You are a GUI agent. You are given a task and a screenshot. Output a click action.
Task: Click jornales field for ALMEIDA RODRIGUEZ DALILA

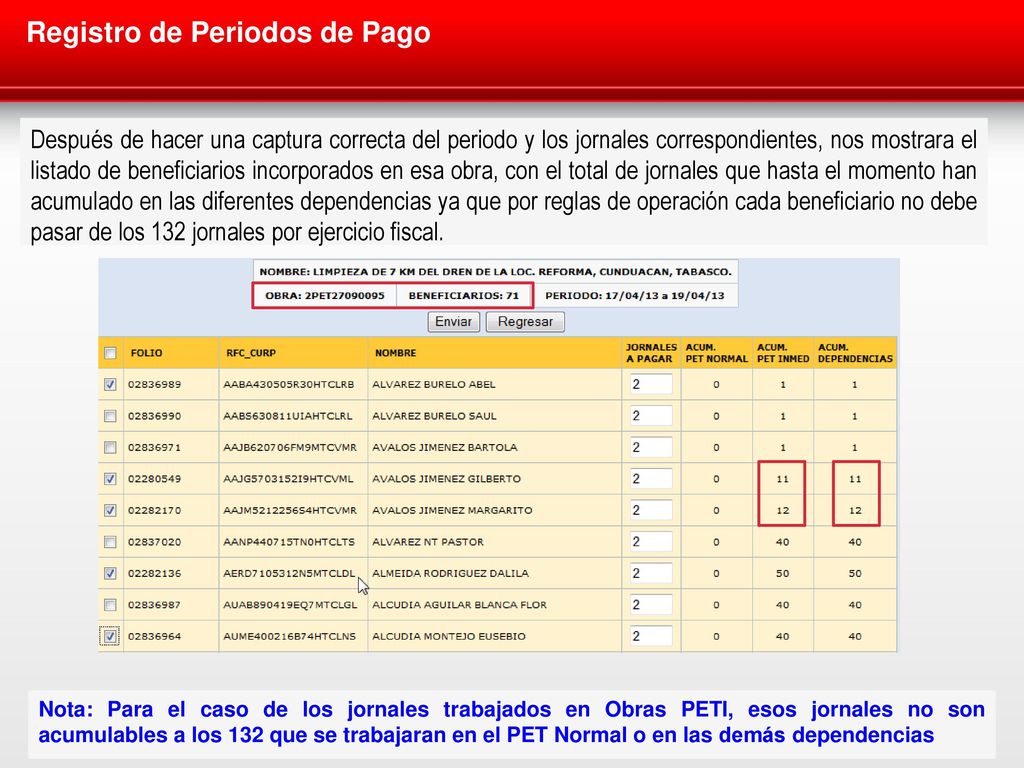pyautogui.click(x=651, y=573)
